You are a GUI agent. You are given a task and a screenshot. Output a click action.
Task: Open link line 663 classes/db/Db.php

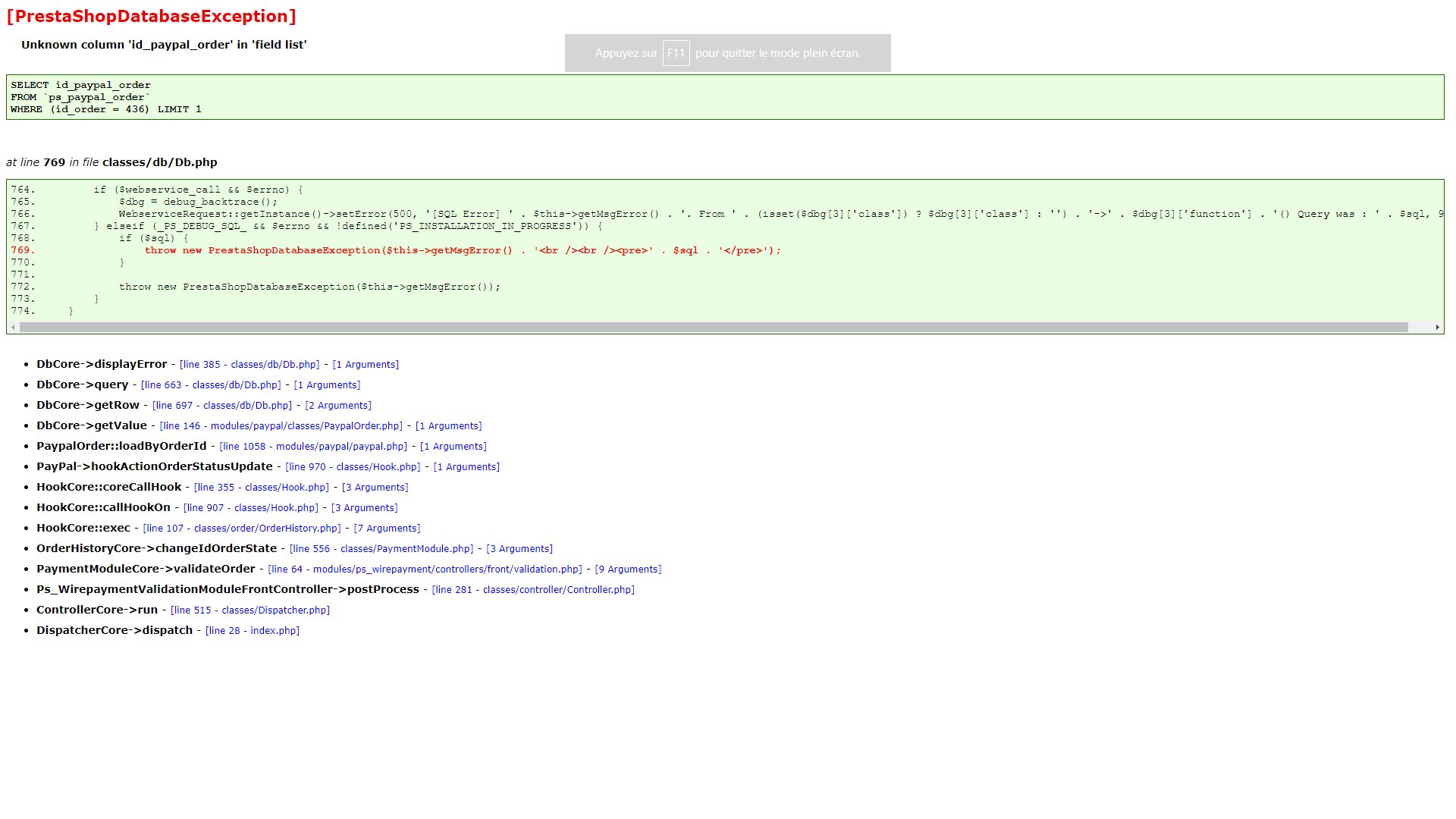[211, 385]
